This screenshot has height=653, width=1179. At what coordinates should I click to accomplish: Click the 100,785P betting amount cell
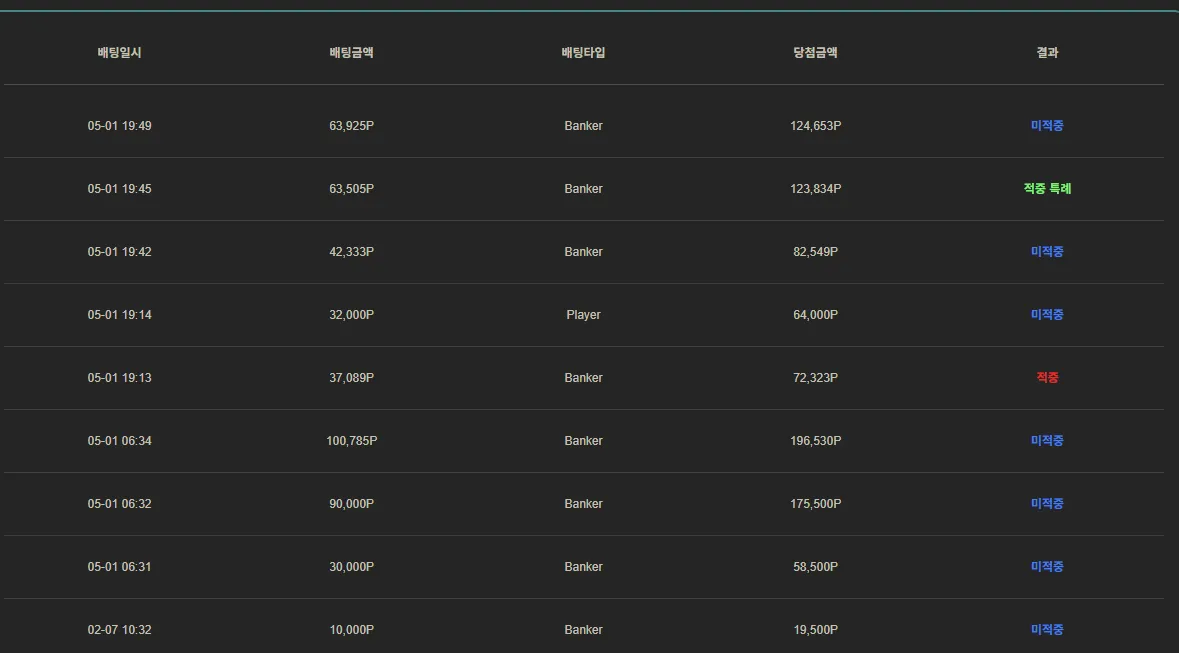coord(351,441)
